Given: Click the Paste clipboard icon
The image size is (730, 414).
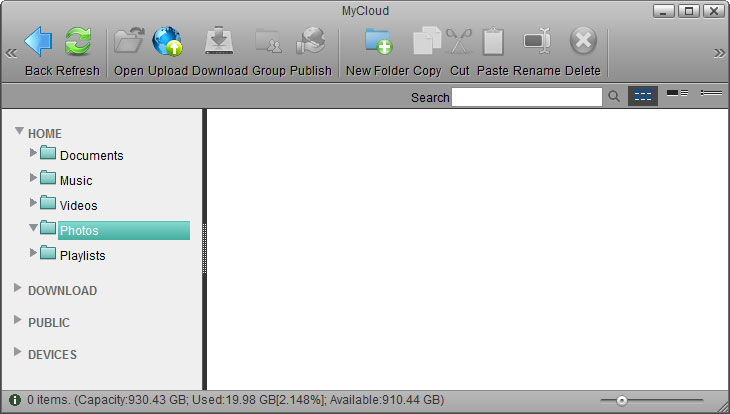Looking at the screenshot, I should (x=493, y=42).
